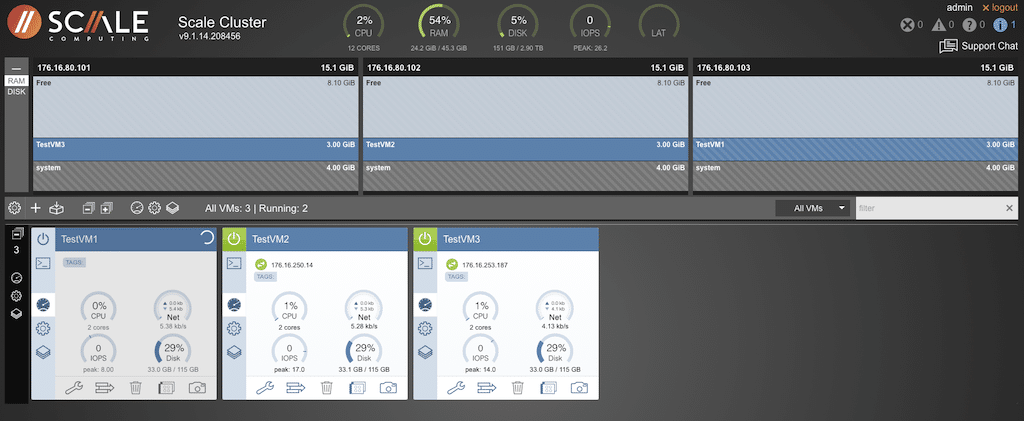This screenshot has width=1024, height=421.
Task: Show snapshots layer view for all VMs
Action: point(172,208)
